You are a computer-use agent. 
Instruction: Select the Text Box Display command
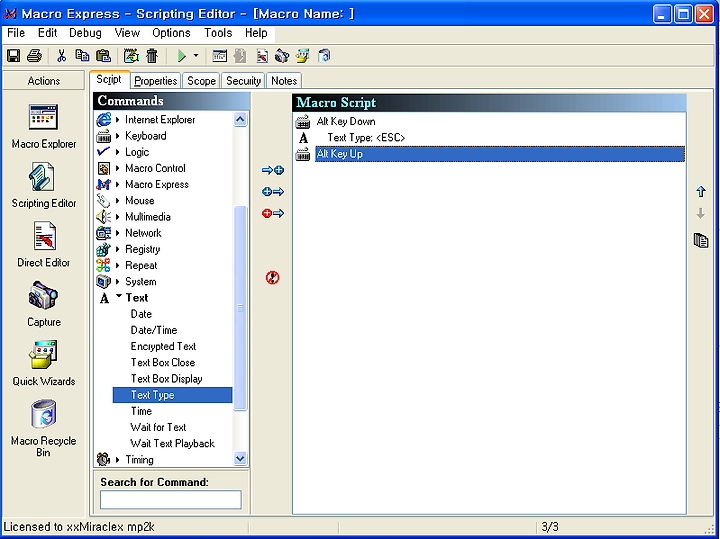[x=166, y=379]
